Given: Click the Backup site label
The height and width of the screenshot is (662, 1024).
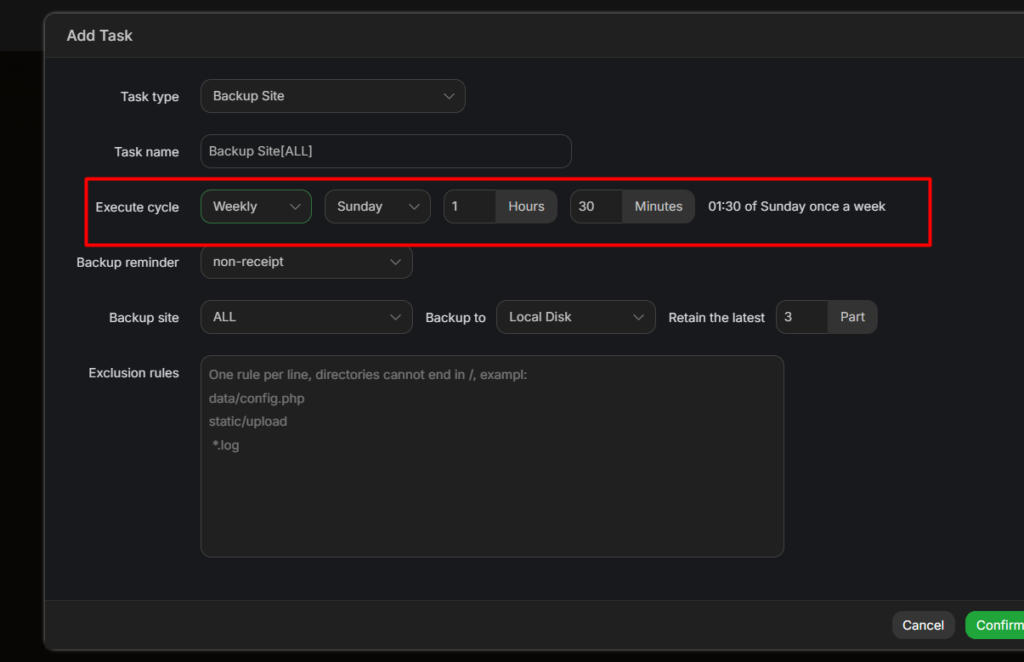Looking at the screenshot, I should pyautogui.click(x=144, y=317).
